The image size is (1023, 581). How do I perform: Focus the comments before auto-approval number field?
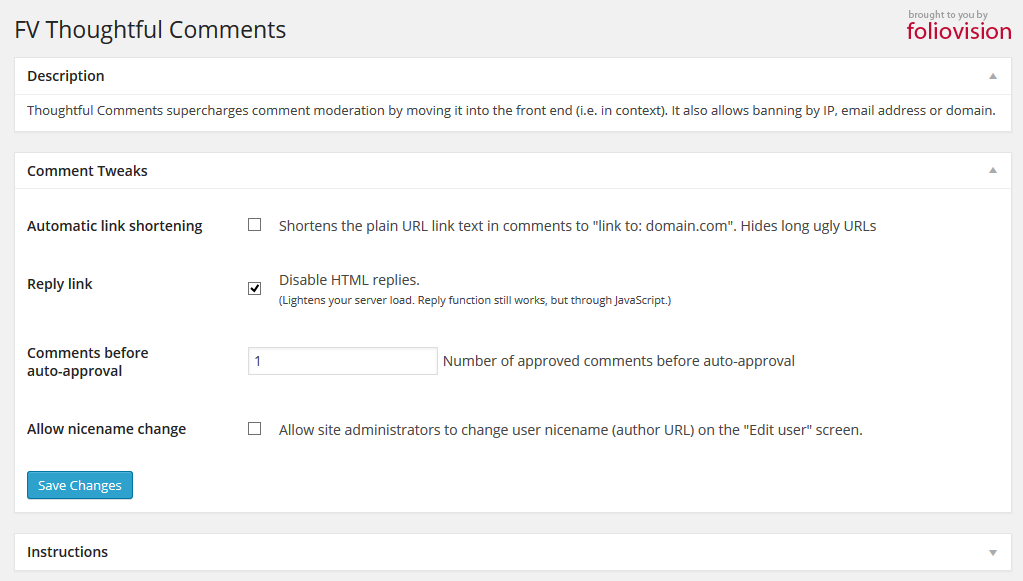pos(343,361)
